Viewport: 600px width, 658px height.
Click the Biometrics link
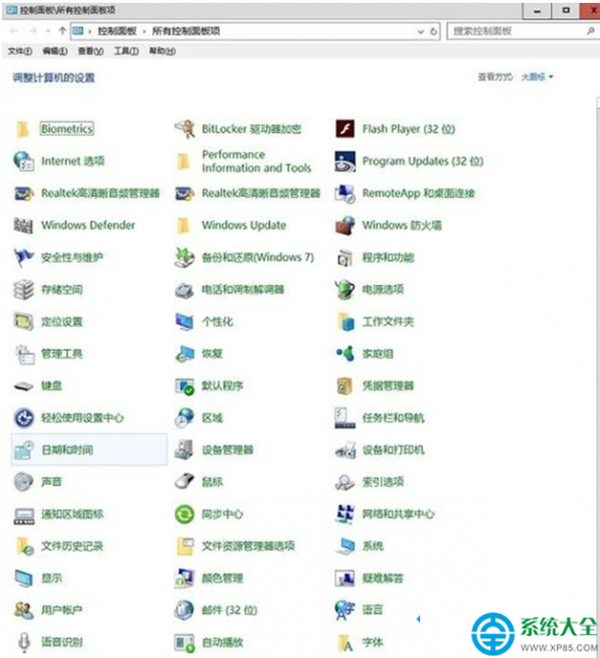click(x=67, y=129)
